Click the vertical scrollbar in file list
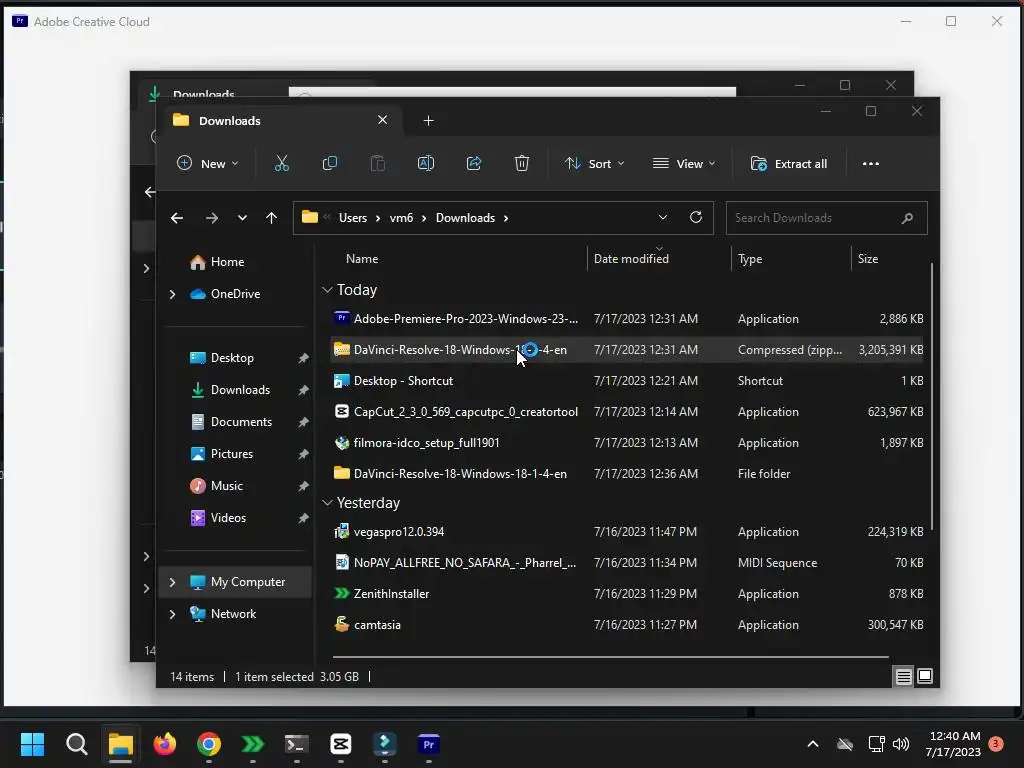 [932, 396]
